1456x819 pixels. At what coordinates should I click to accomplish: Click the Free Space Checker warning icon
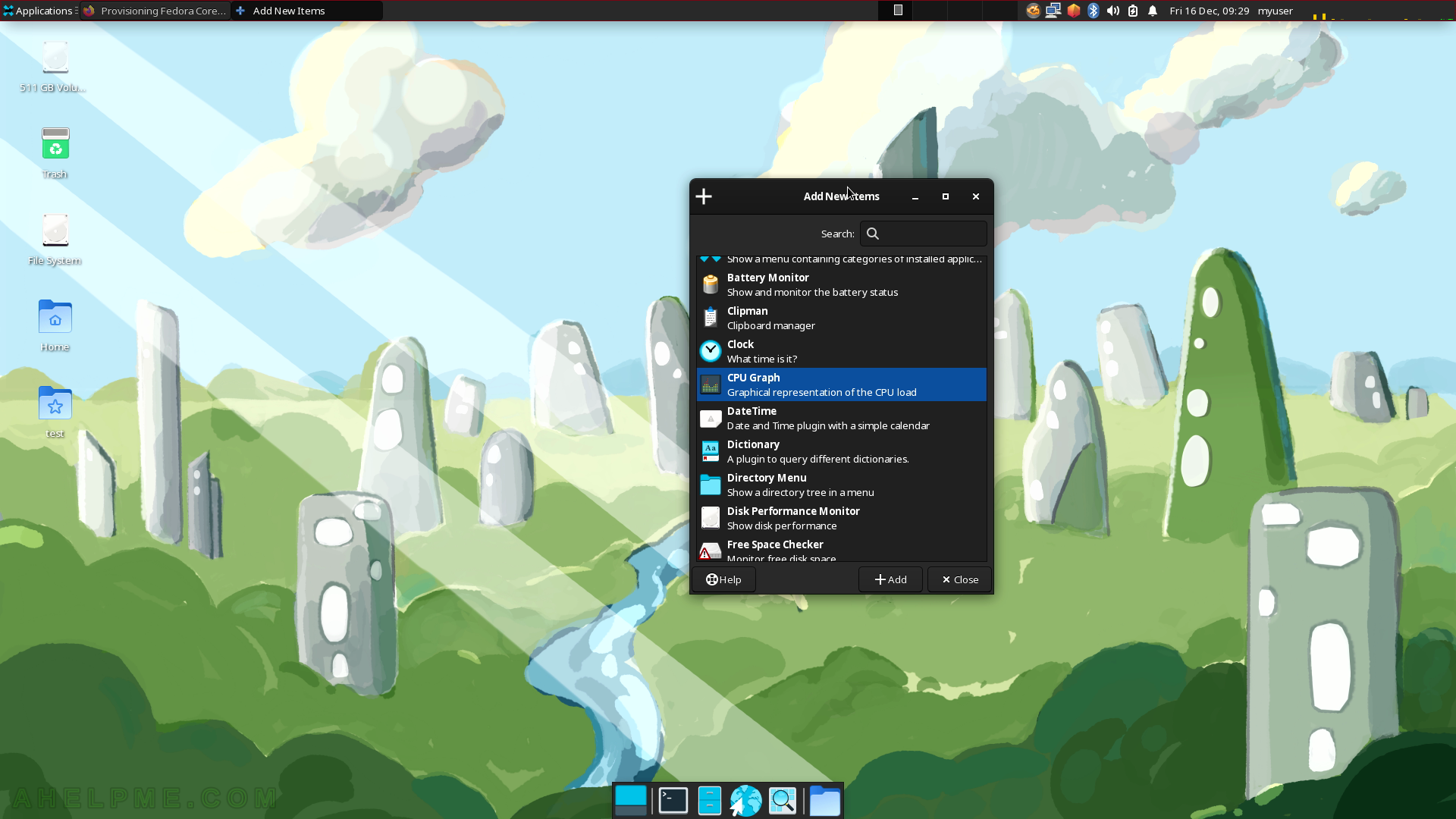(711, 551)
